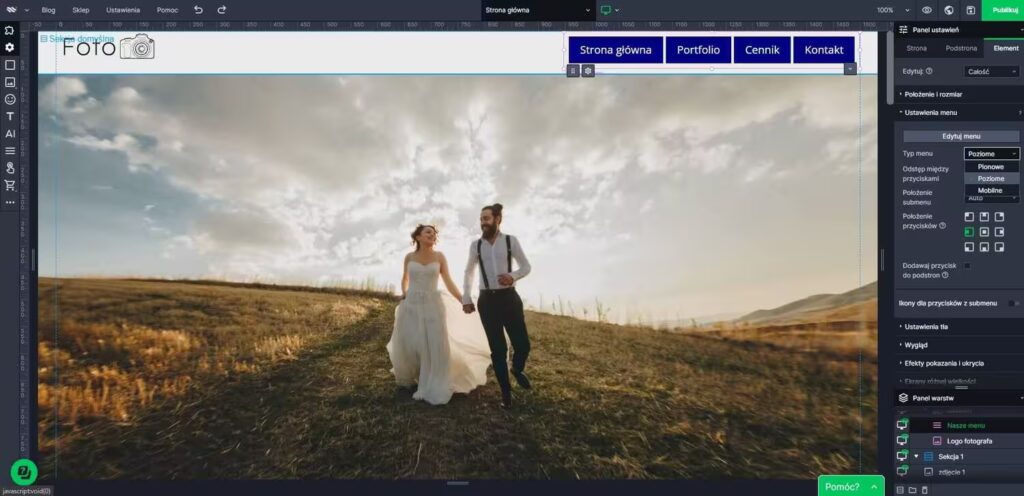
Task: Set button position to middle-left
Action: pos(969,232)
